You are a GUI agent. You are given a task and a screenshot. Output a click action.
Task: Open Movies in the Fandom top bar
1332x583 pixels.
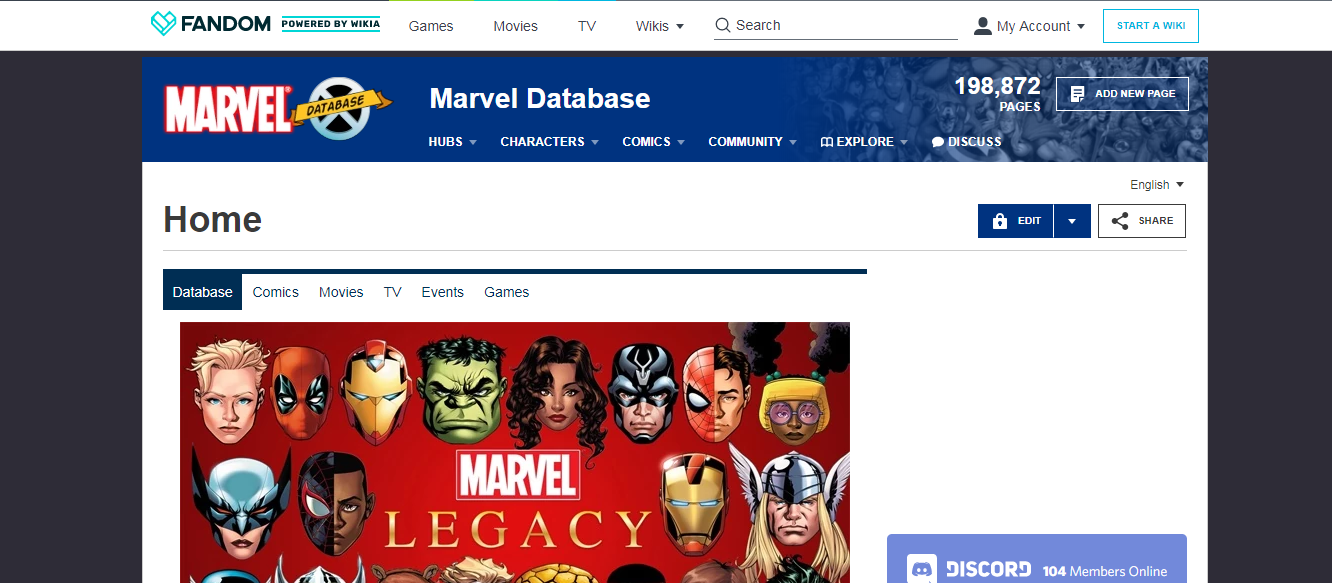pos(515,26)
